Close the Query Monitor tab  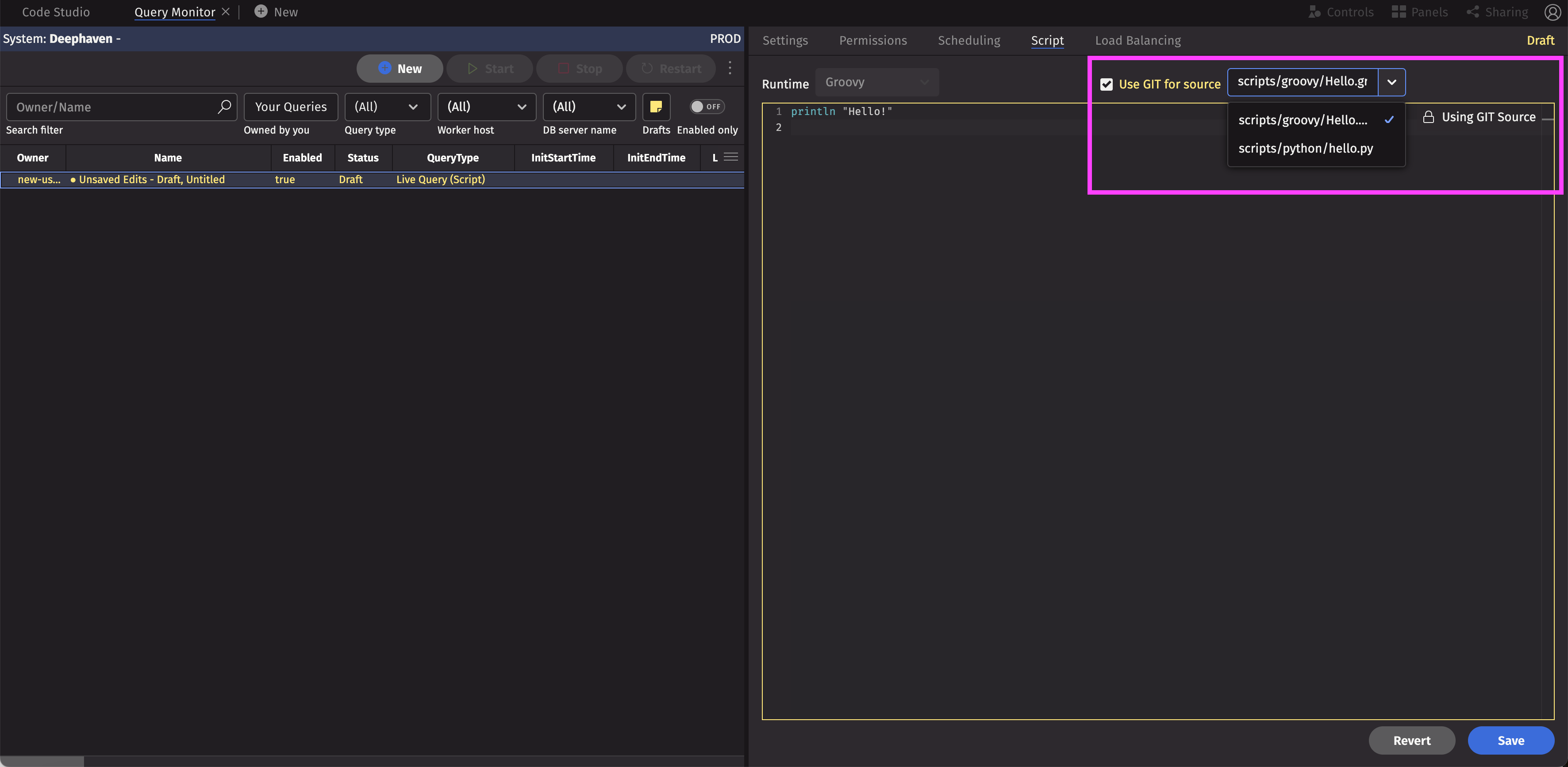click(x=226, y=12)
